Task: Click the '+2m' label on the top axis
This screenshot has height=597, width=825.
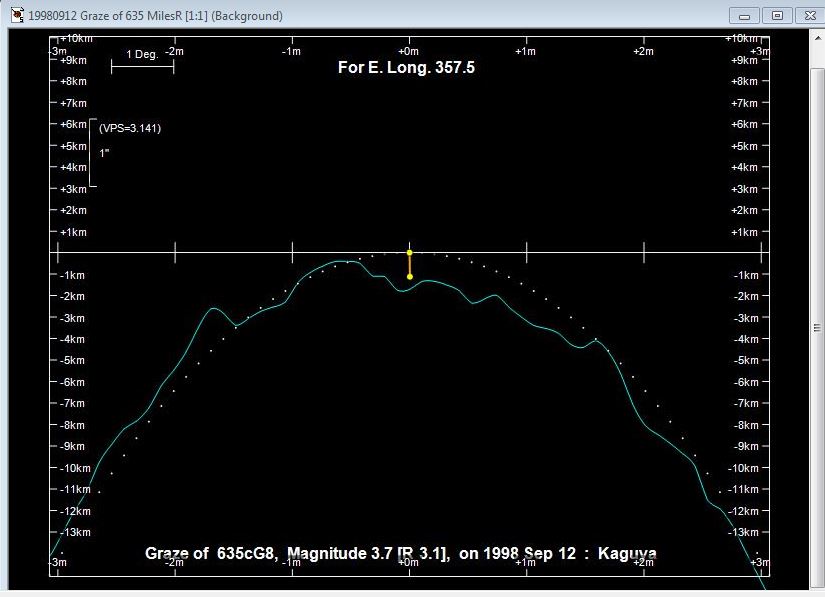Action: point(643,51)
